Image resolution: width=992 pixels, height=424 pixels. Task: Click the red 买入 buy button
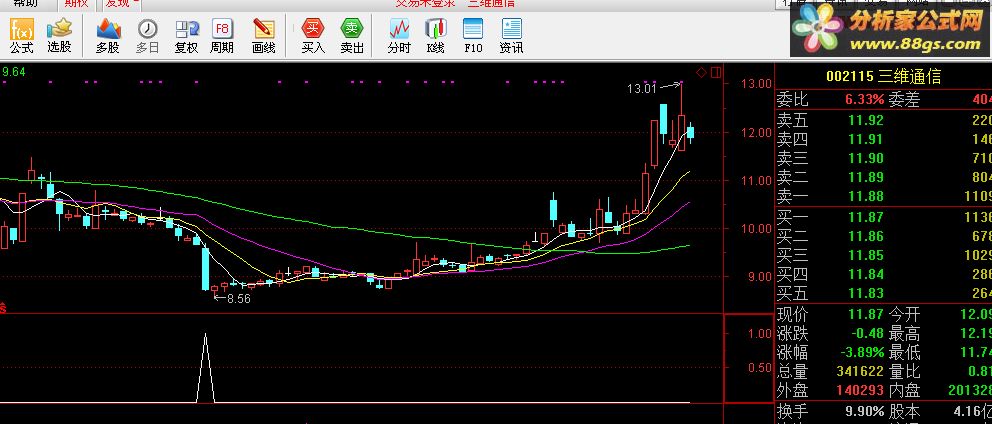(x=313, y=36)
